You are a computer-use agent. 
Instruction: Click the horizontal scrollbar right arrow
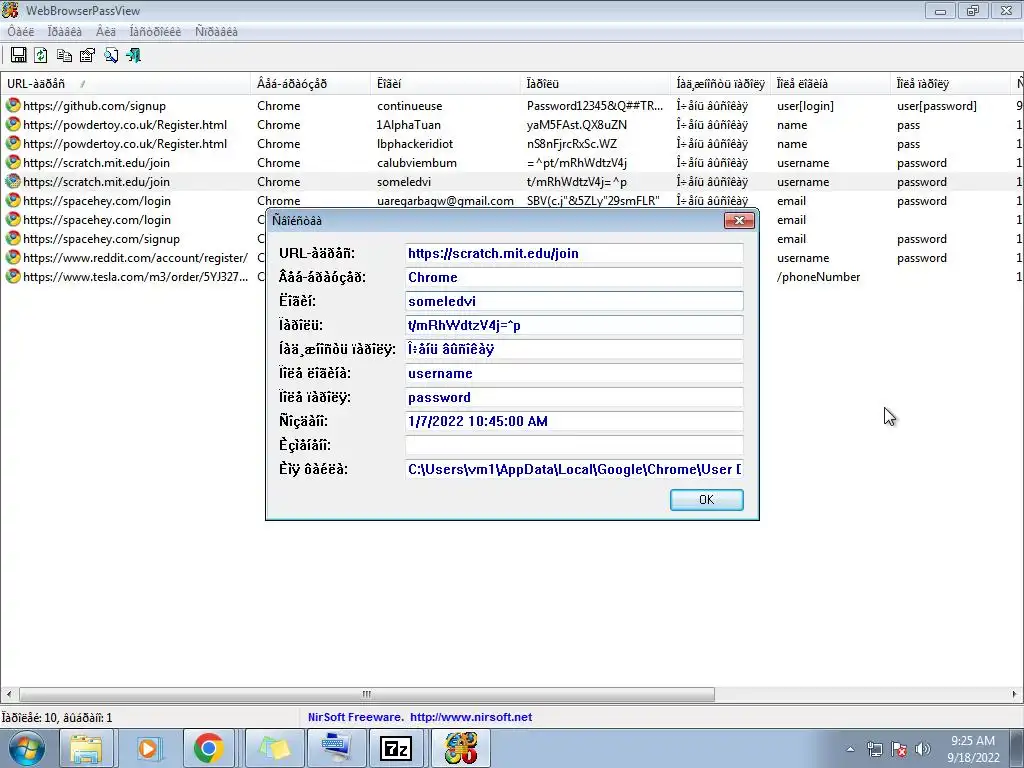click(x=1014, y=694)
